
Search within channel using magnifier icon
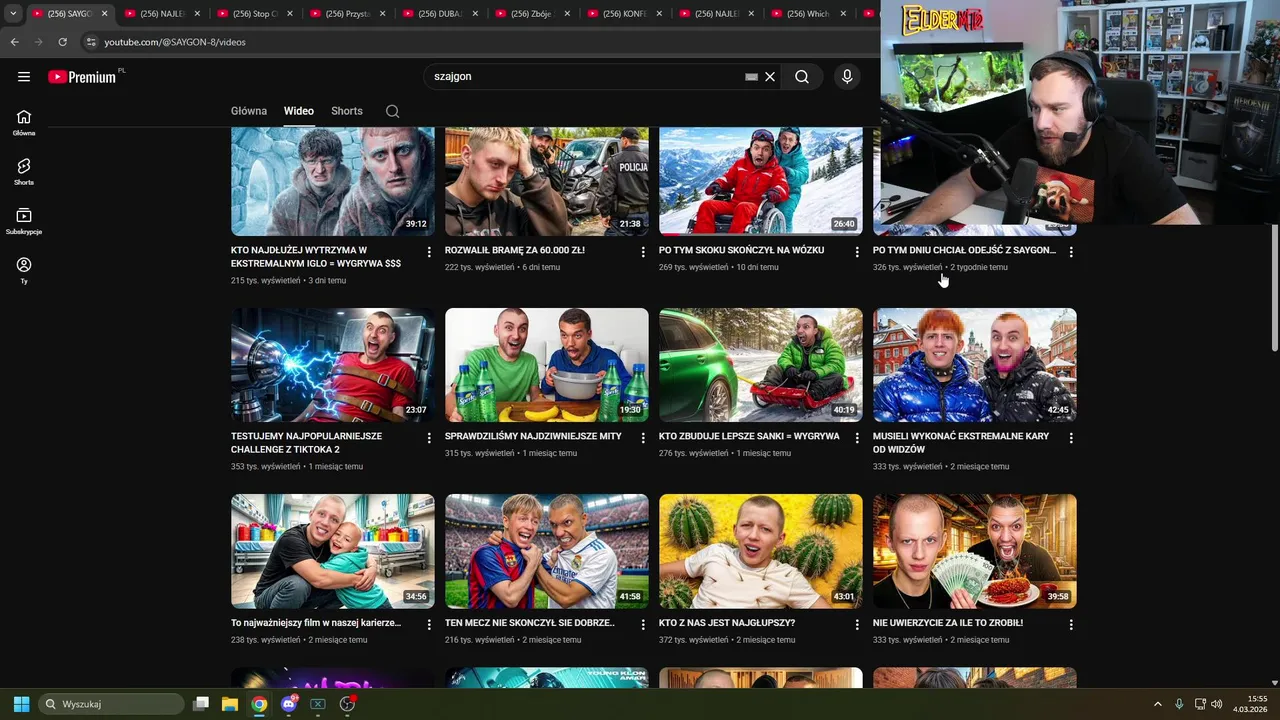tap(392, 111)
